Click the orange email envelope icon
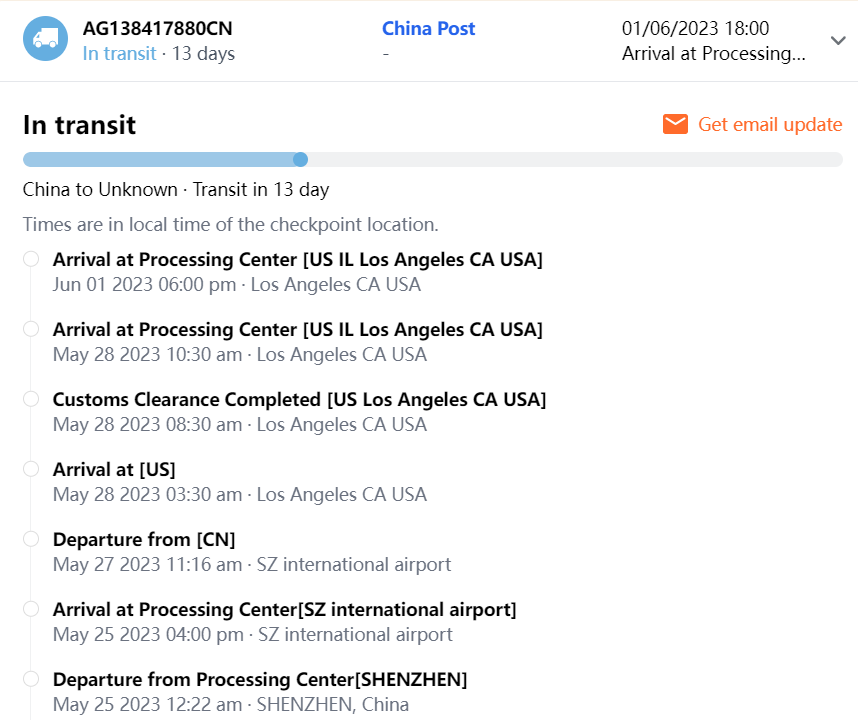The height and width of the screenshot is (720, 858). [676, 124]
